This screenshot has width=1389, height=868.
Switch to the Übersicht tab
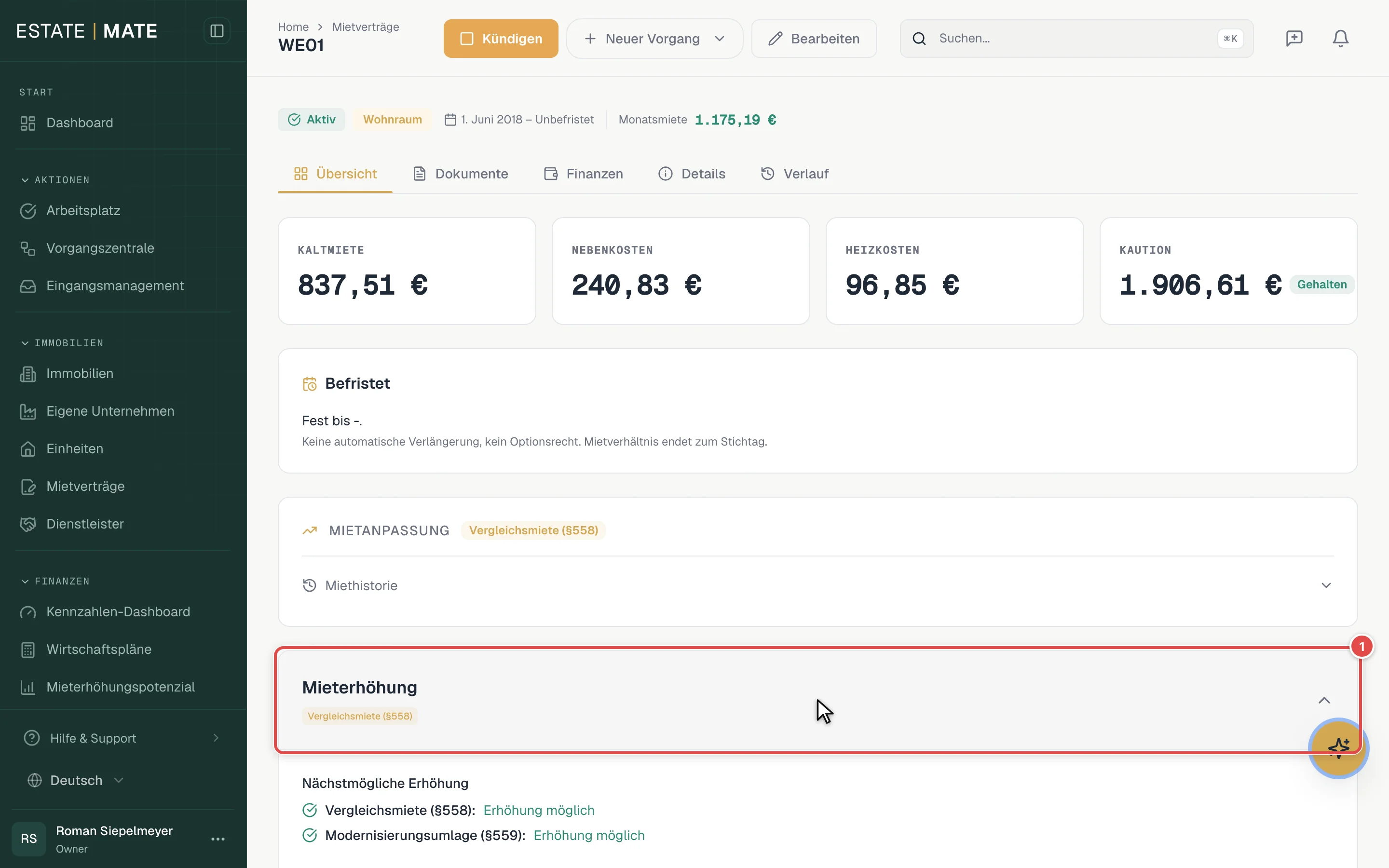click(x=335, y=174)
